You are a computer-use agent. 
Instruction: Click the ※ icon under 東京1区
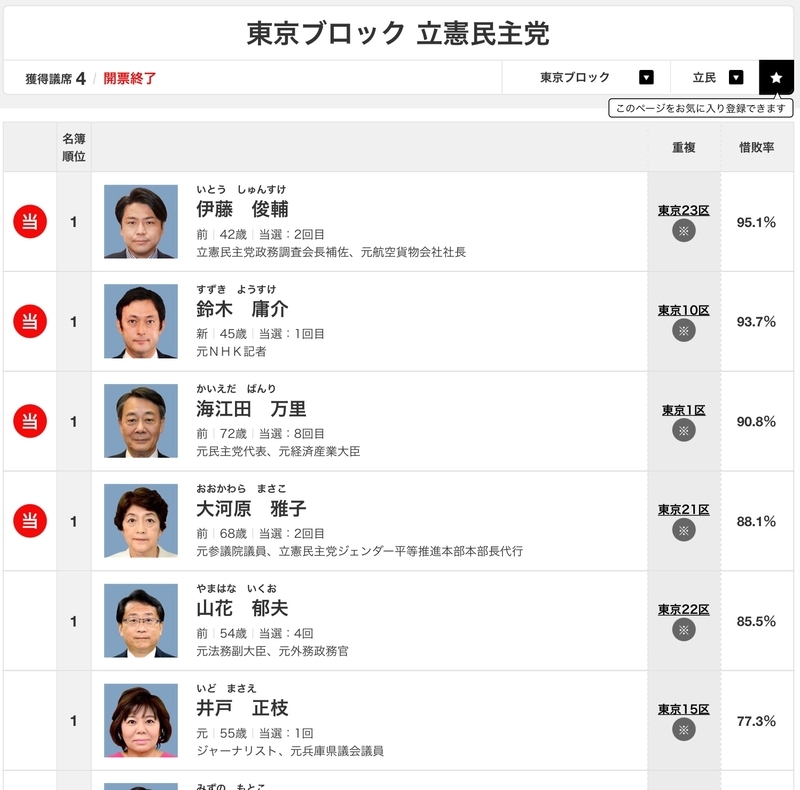684,430
